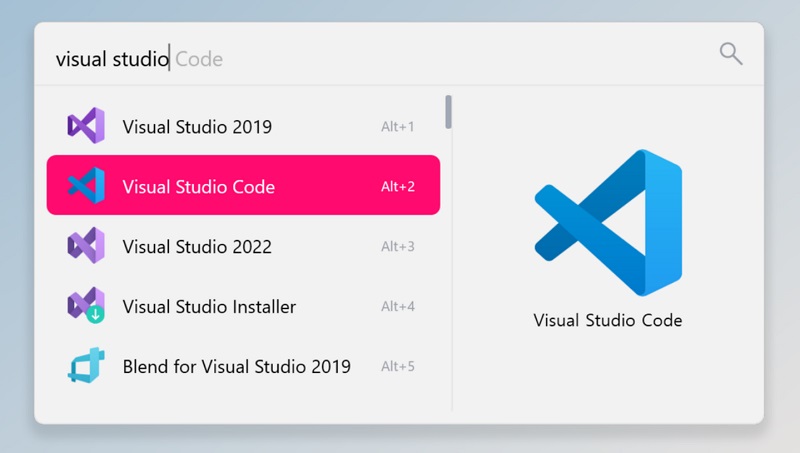Viewport: 800px width, 453px height.
Task: Open Visual Studio Installer entry
Action: (209, 307)
